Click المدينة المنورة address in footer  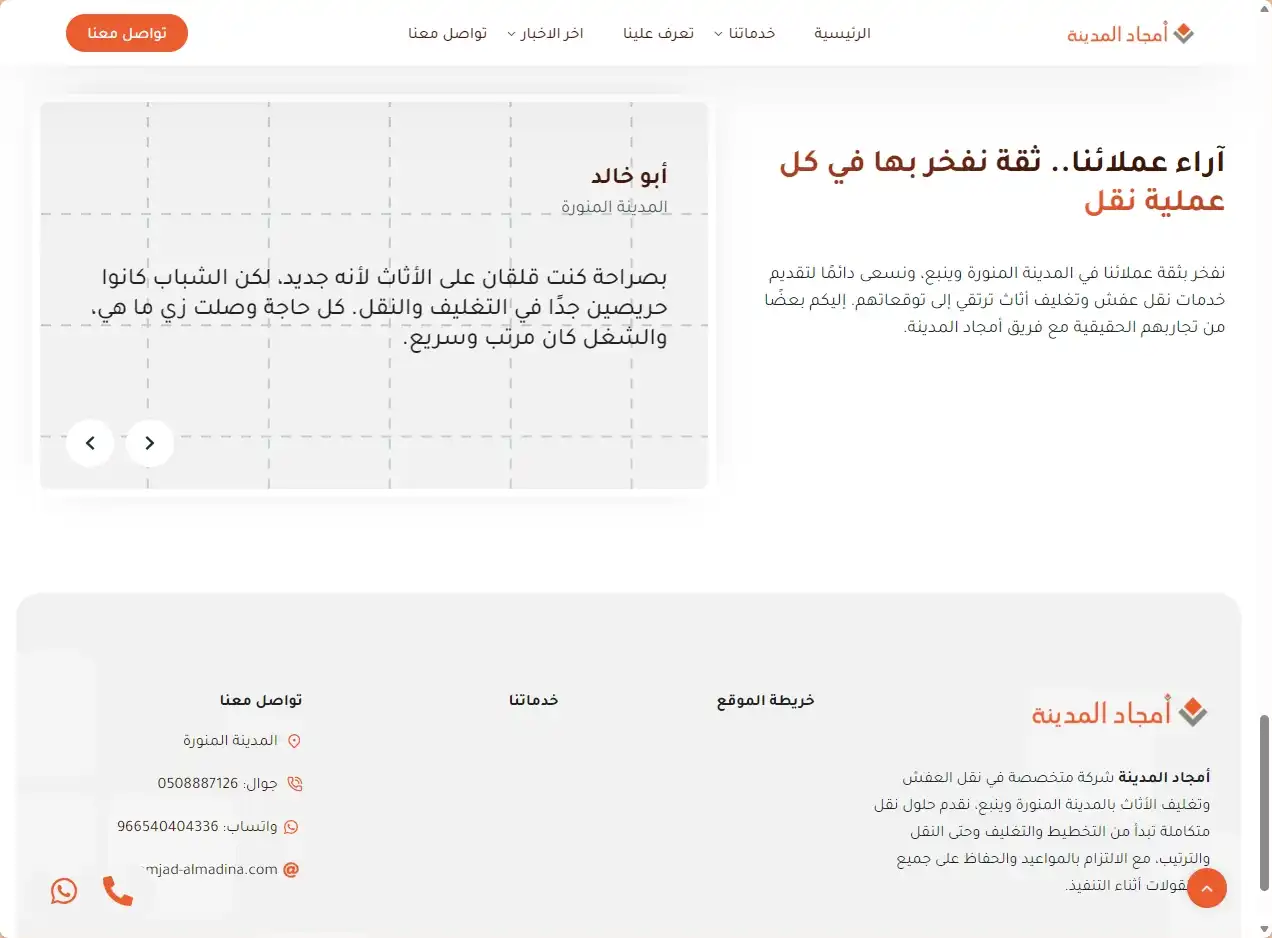(x=230, y=740)
